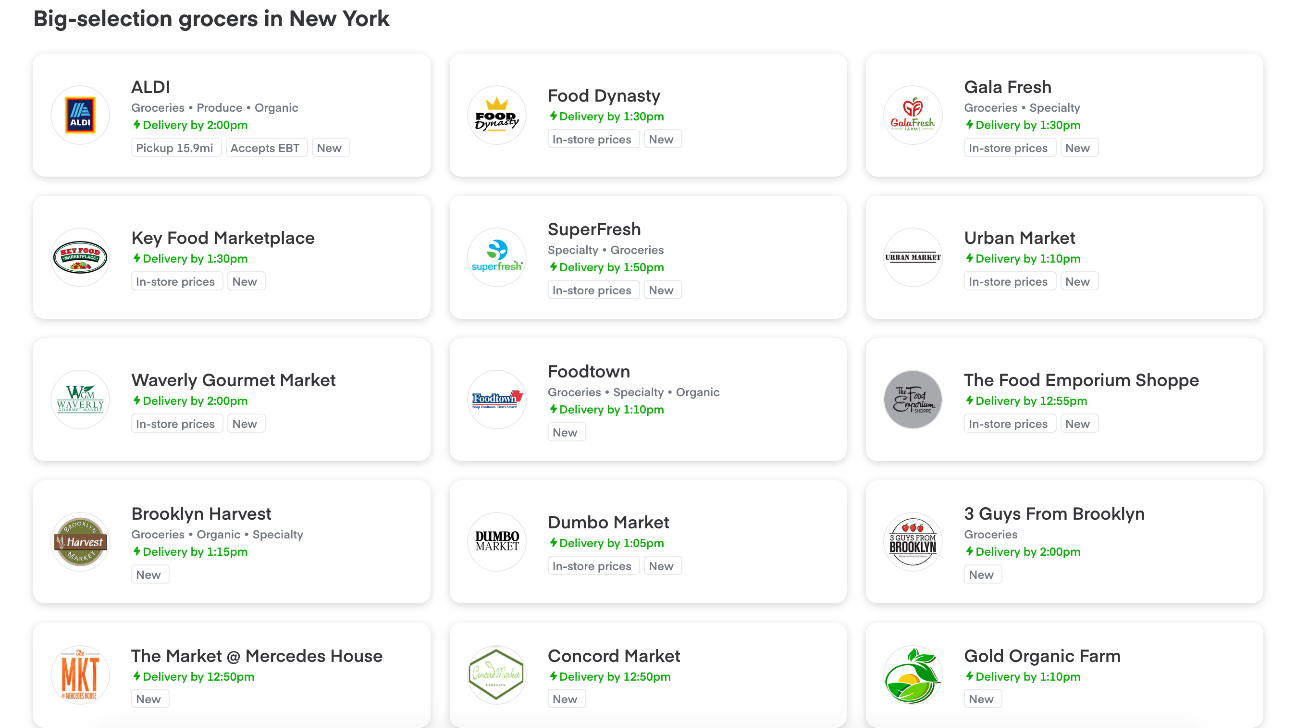The height and width of the screenshot is (728, 1296).
Task: Click SuperFresh's Specialty • Groceries text
Action: pos(606,250)
